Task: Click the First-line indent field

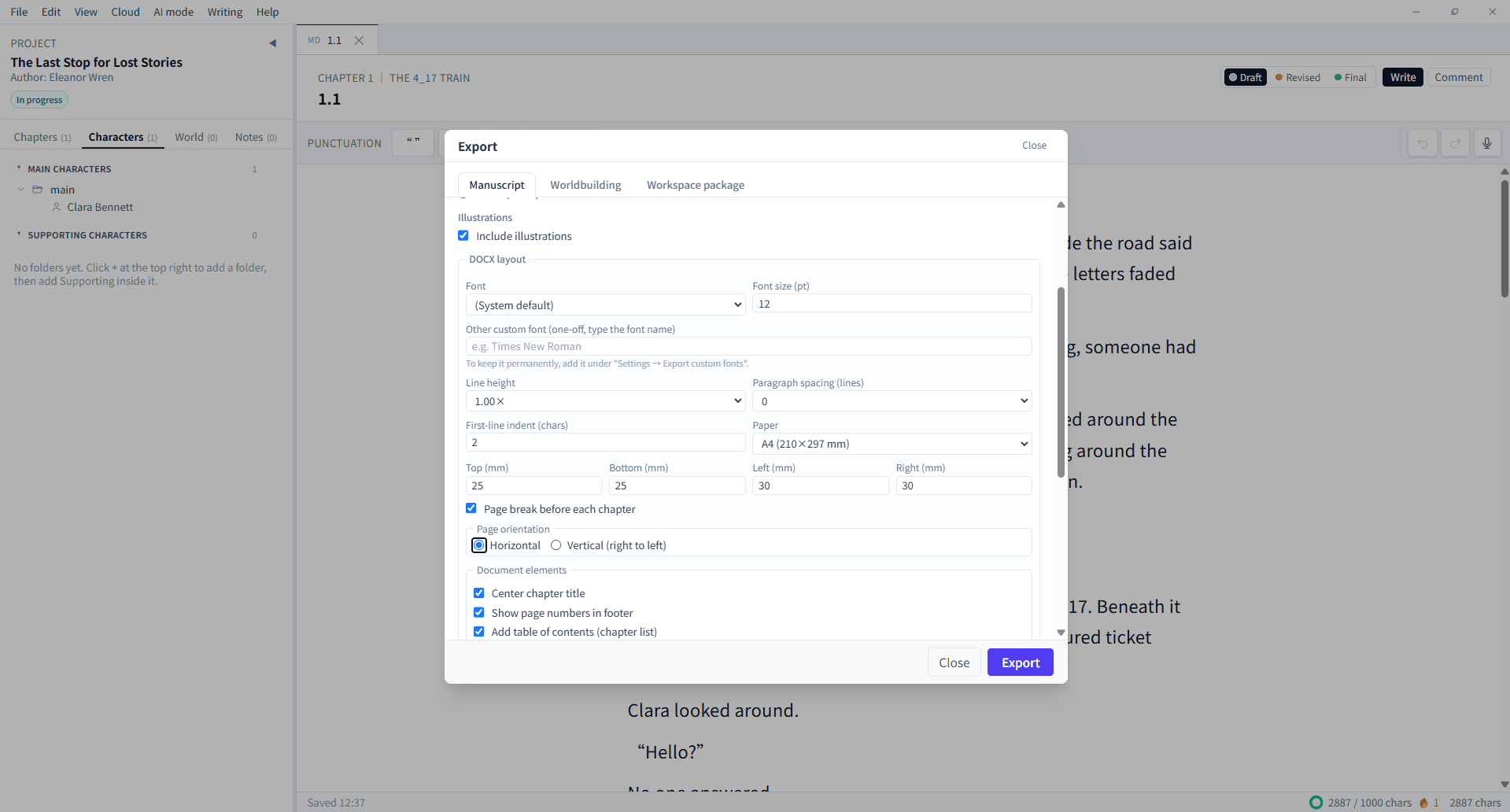Action: [x=605, y=442]
